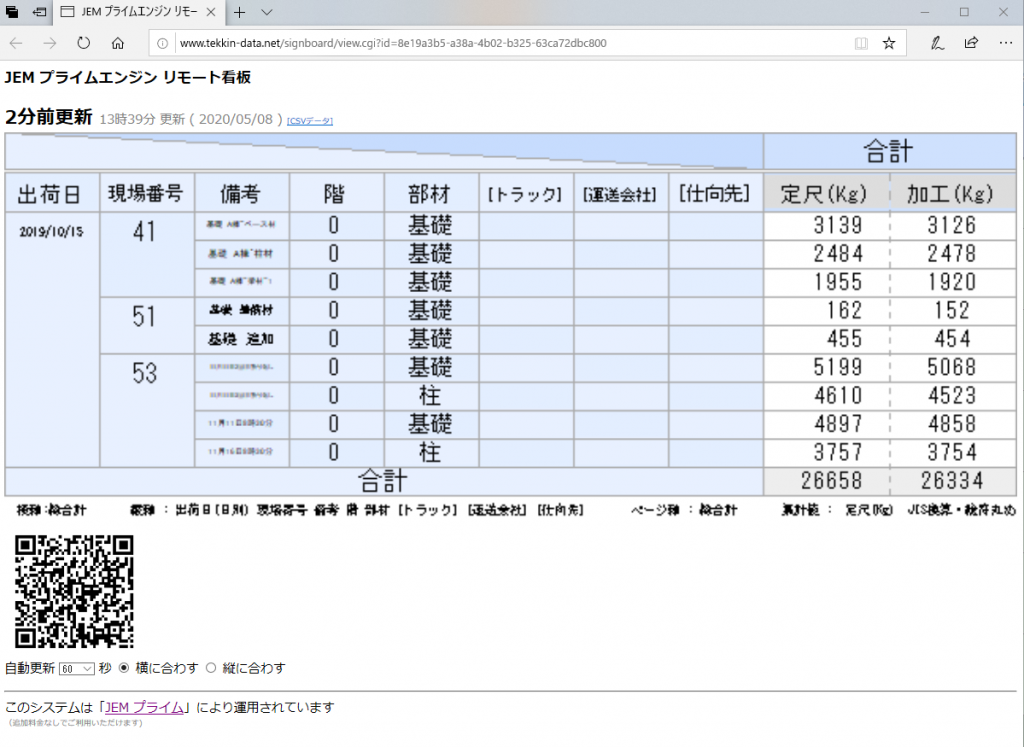Add notes to the page
Image resolution: width=1024 pixels, height=747 pixels.
937,43
